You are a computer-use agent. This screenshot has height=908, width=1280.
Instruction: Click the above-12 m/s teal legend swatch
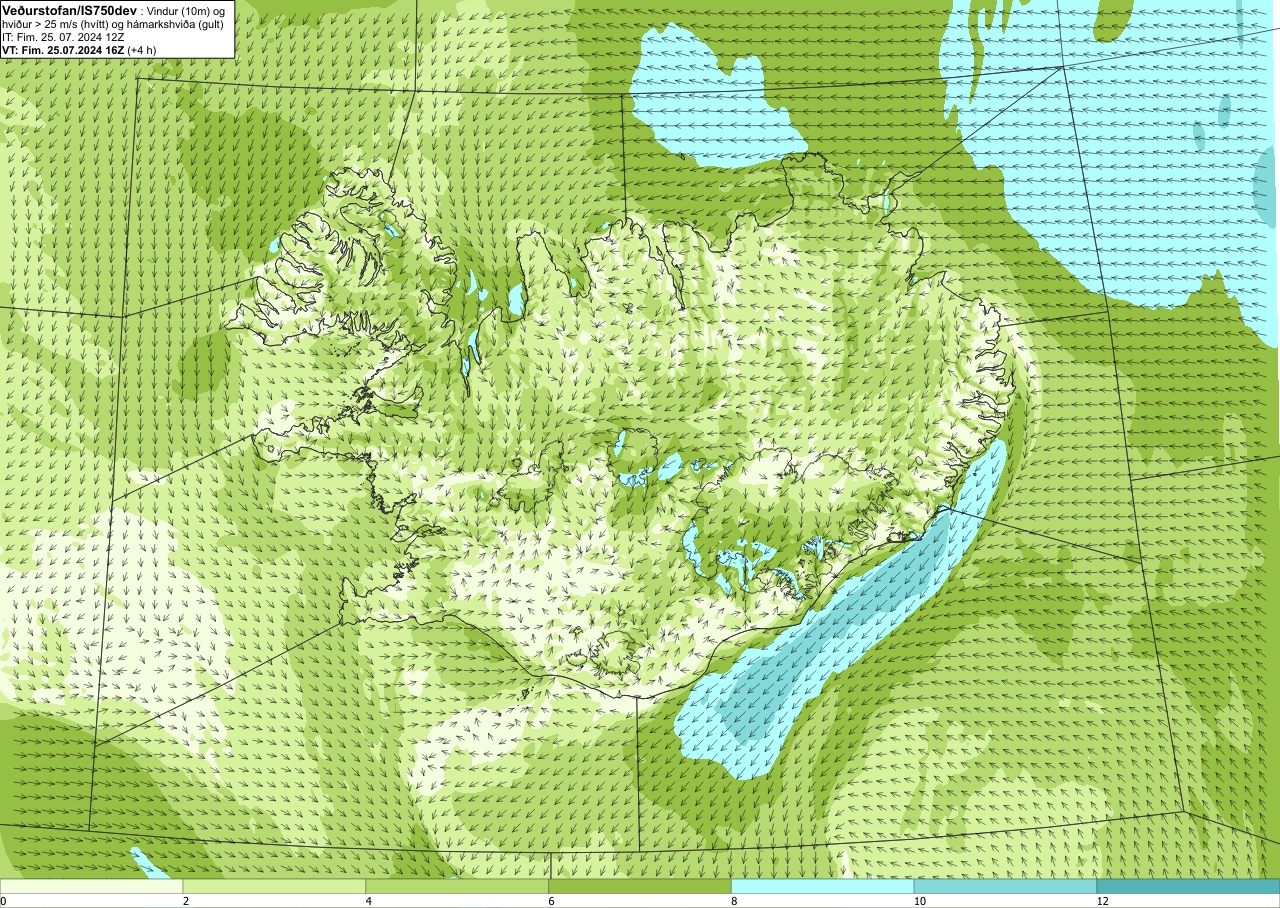click(1188, 886)
